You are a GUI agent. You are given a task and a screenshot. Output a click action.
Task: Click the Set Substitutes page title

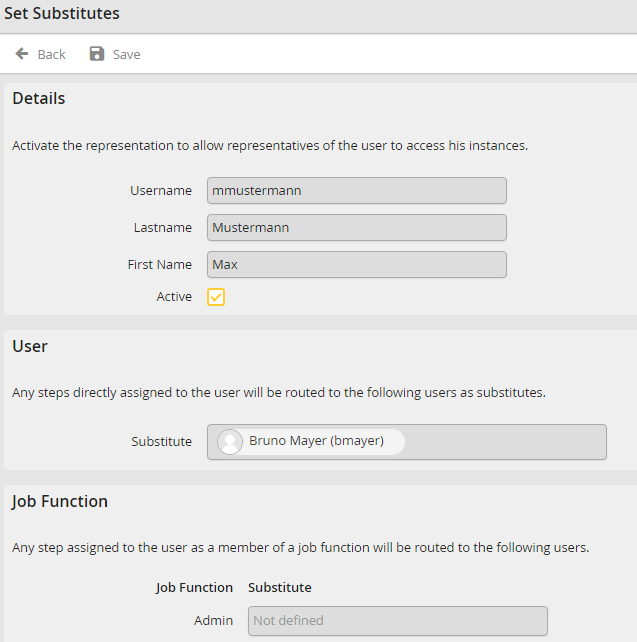[x=62, y=14]
